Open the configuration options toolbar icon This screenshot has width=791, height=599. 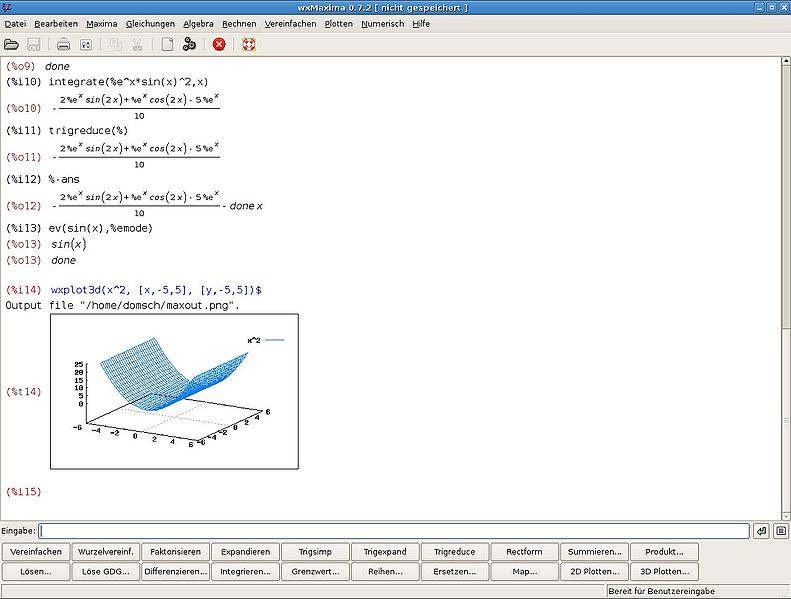pyautogui.click(x=86, y=44)
